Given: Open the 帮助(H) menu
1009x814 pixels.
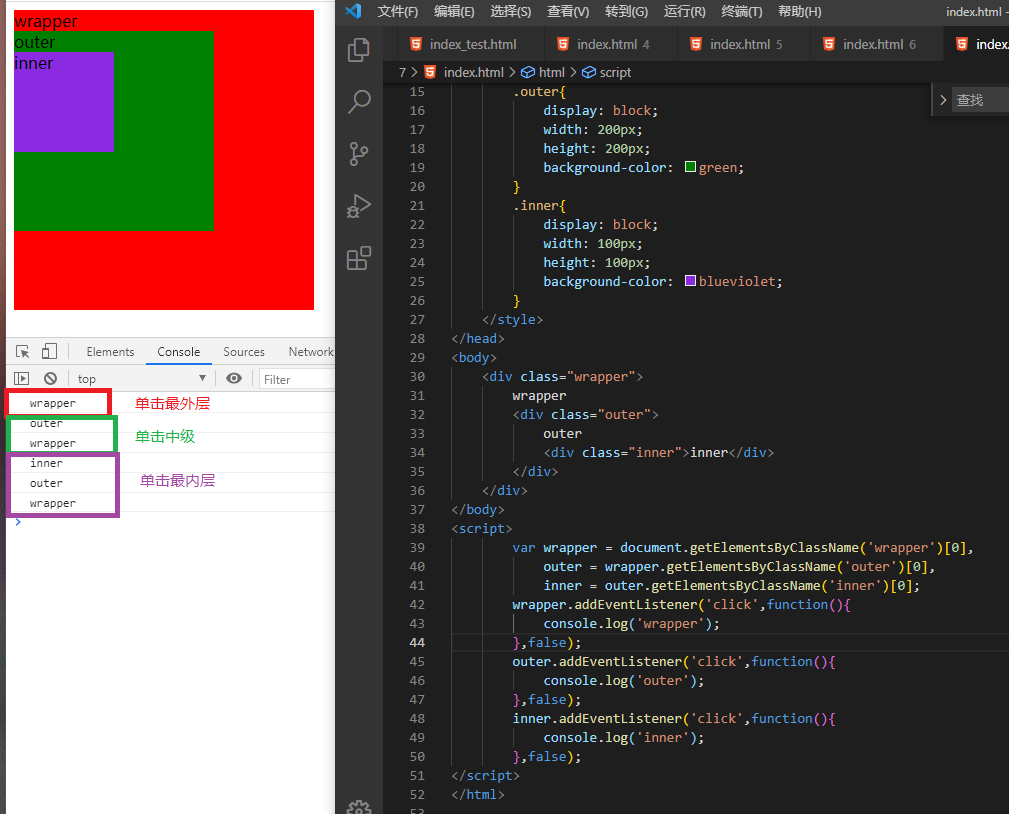Looking at the screenshot, I should 800,12.
